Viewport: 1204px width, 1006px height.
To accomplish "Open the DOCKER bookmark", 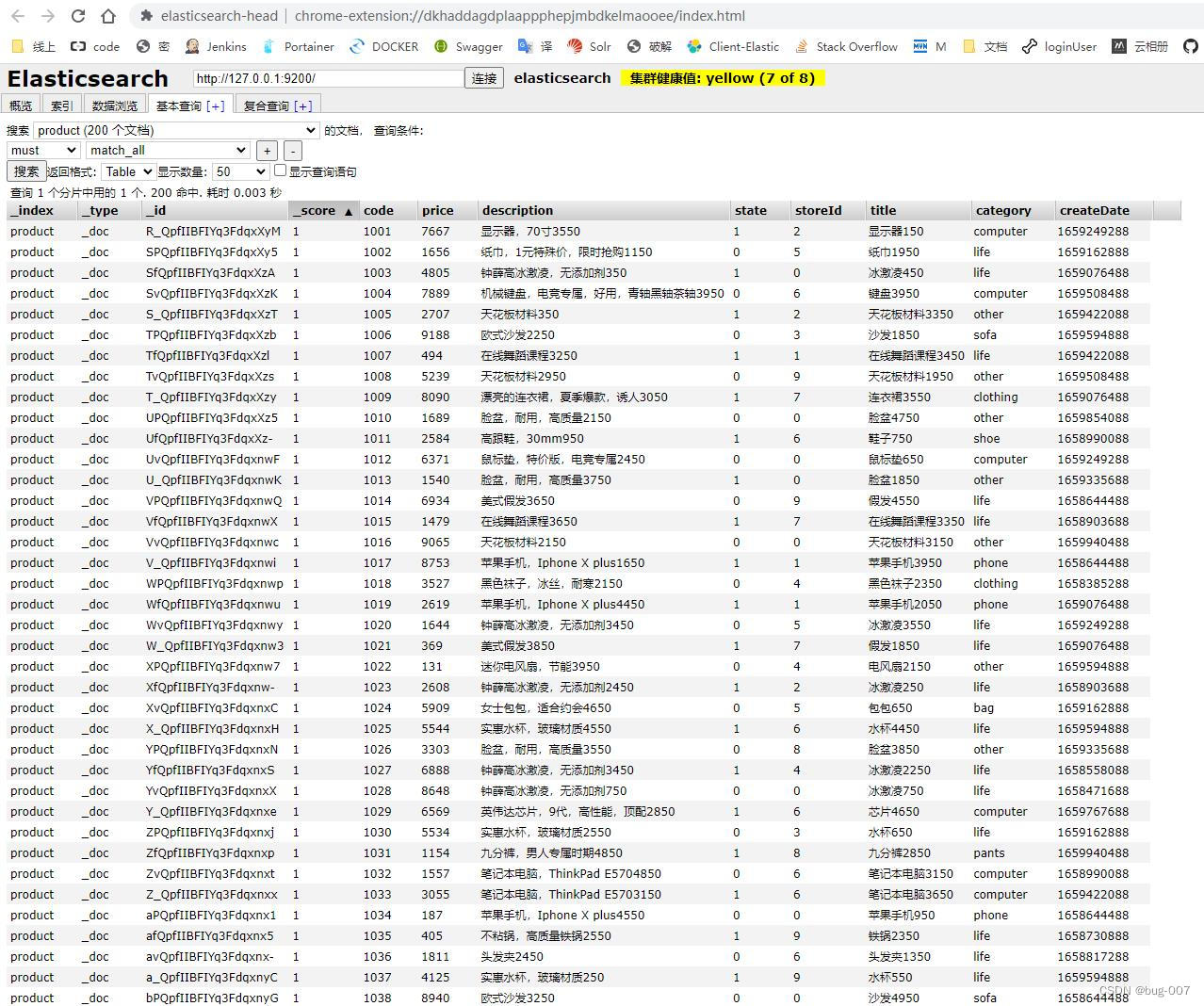I will tap(384, 46).
